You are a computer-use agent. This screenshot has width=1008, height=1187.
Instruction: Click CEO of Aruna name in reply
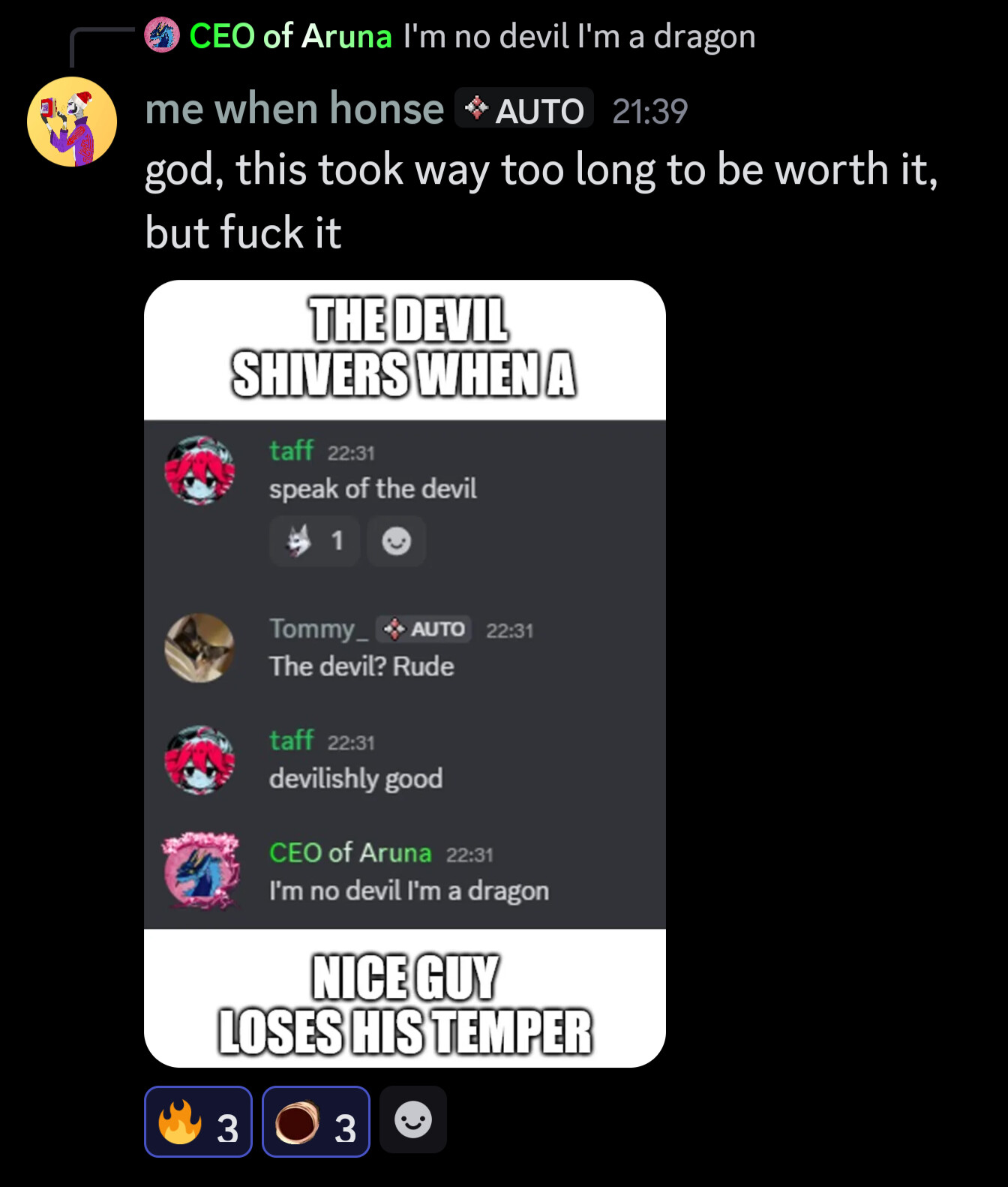coord(290,36)
